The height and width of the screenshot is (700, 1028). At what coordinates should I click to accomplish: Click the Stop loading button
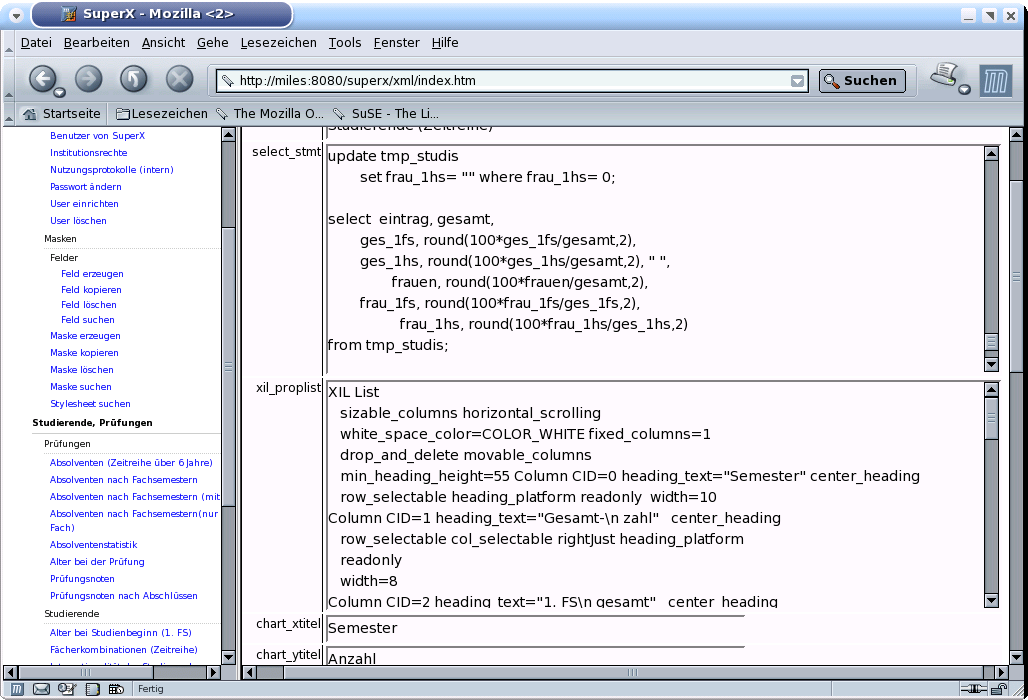tap(179, 79)
